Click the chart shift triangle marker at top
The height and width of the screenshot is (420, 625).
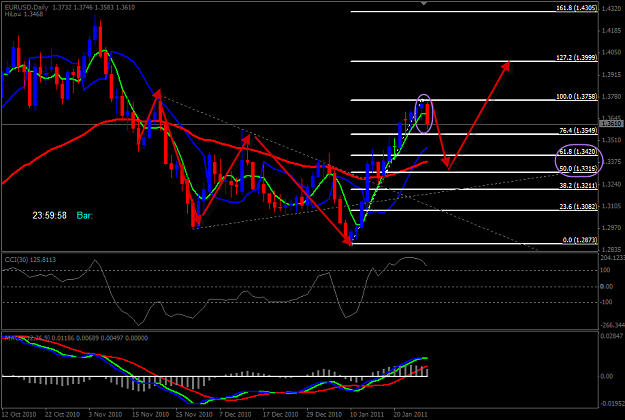(424, 3)
